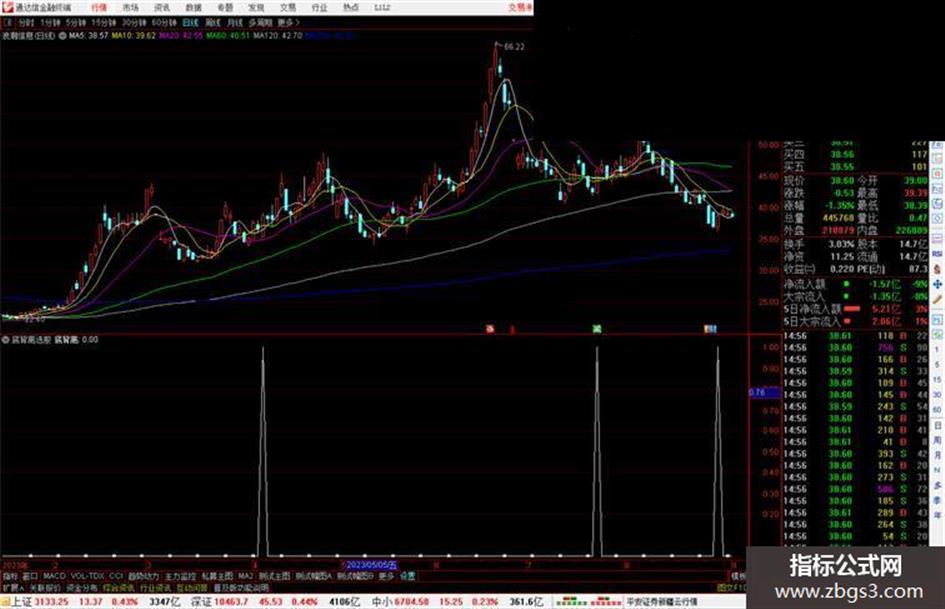
Task: Open the 指标 tab at bottom
Action: [x=10, y=576]
